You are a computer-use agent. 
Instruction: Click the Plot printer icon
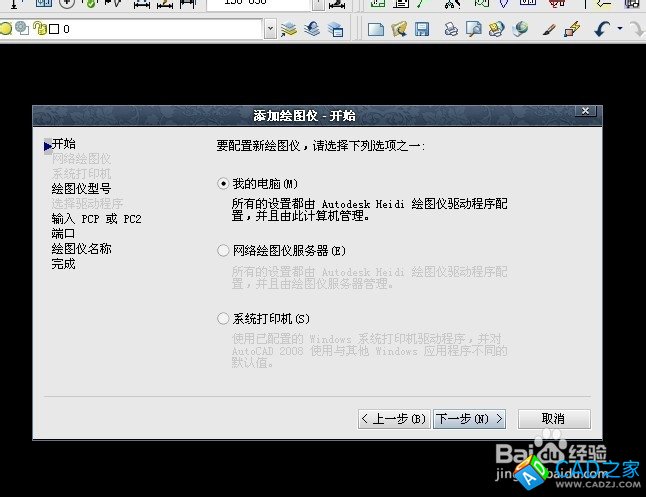(x=451, y=29)
